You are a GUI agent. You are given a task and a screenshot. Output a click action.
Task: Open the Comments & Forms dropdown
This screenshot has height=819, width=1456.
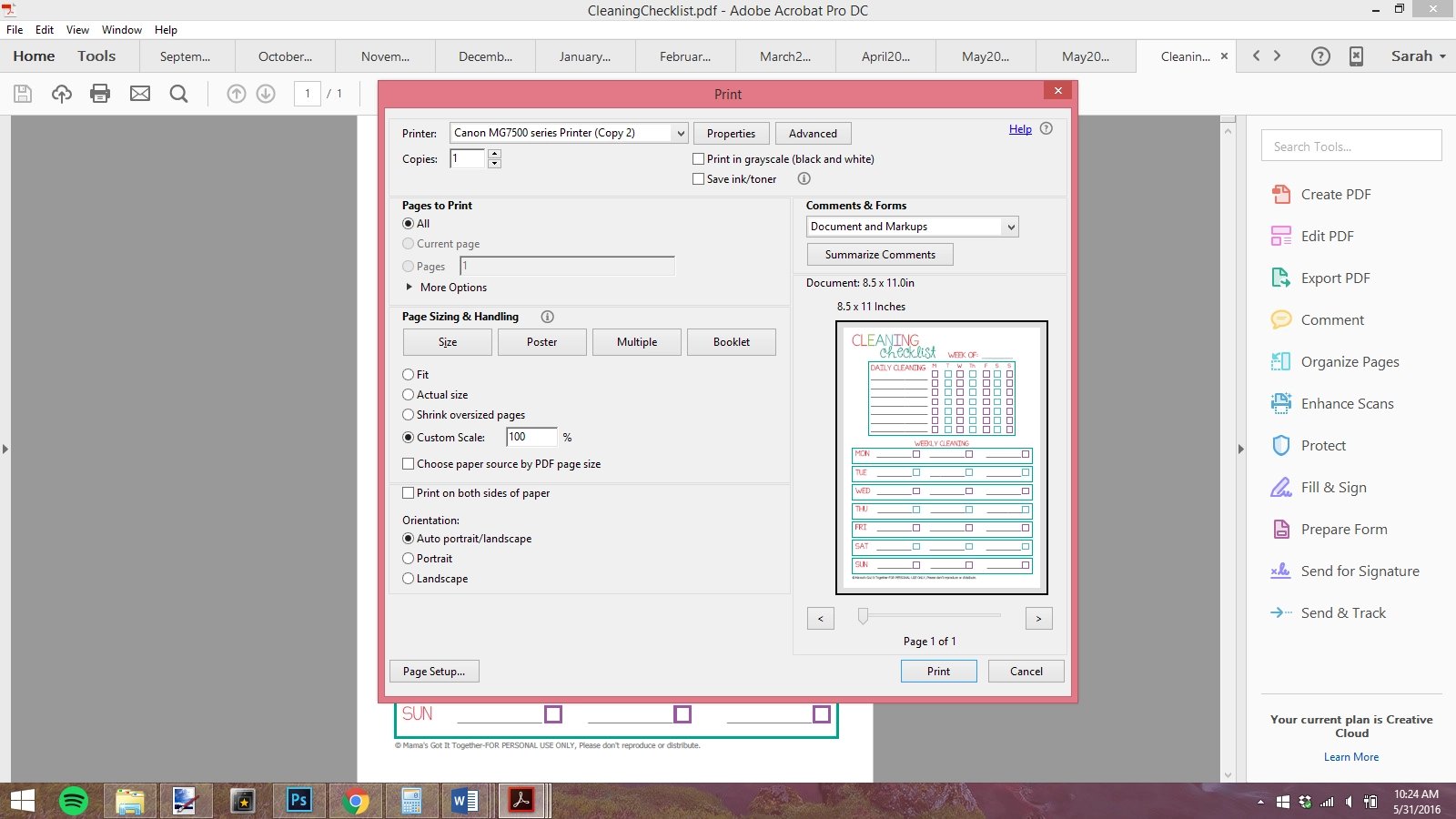coord(1010,227)
